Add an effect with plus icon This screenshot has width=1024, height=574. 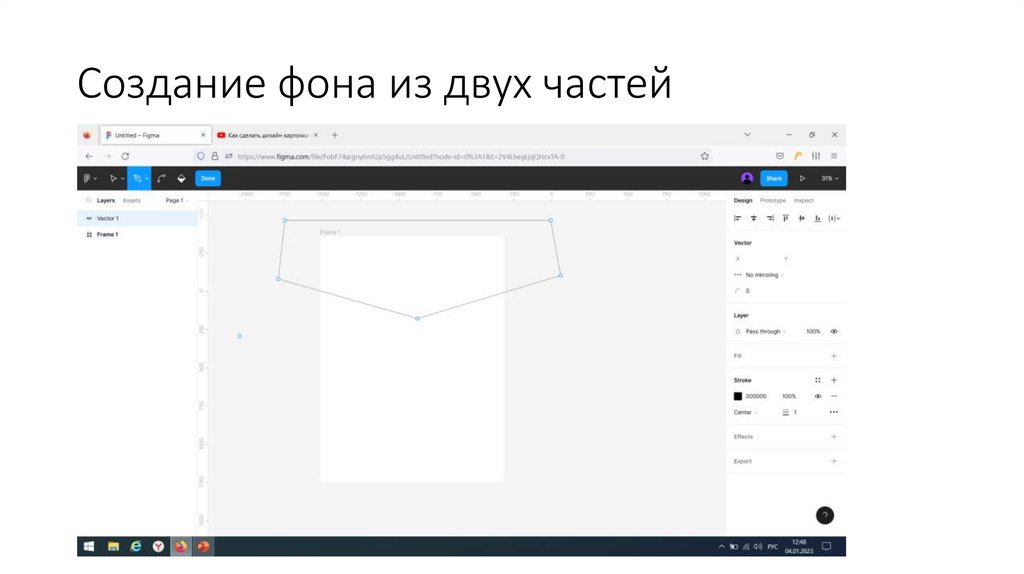point(834,437)
